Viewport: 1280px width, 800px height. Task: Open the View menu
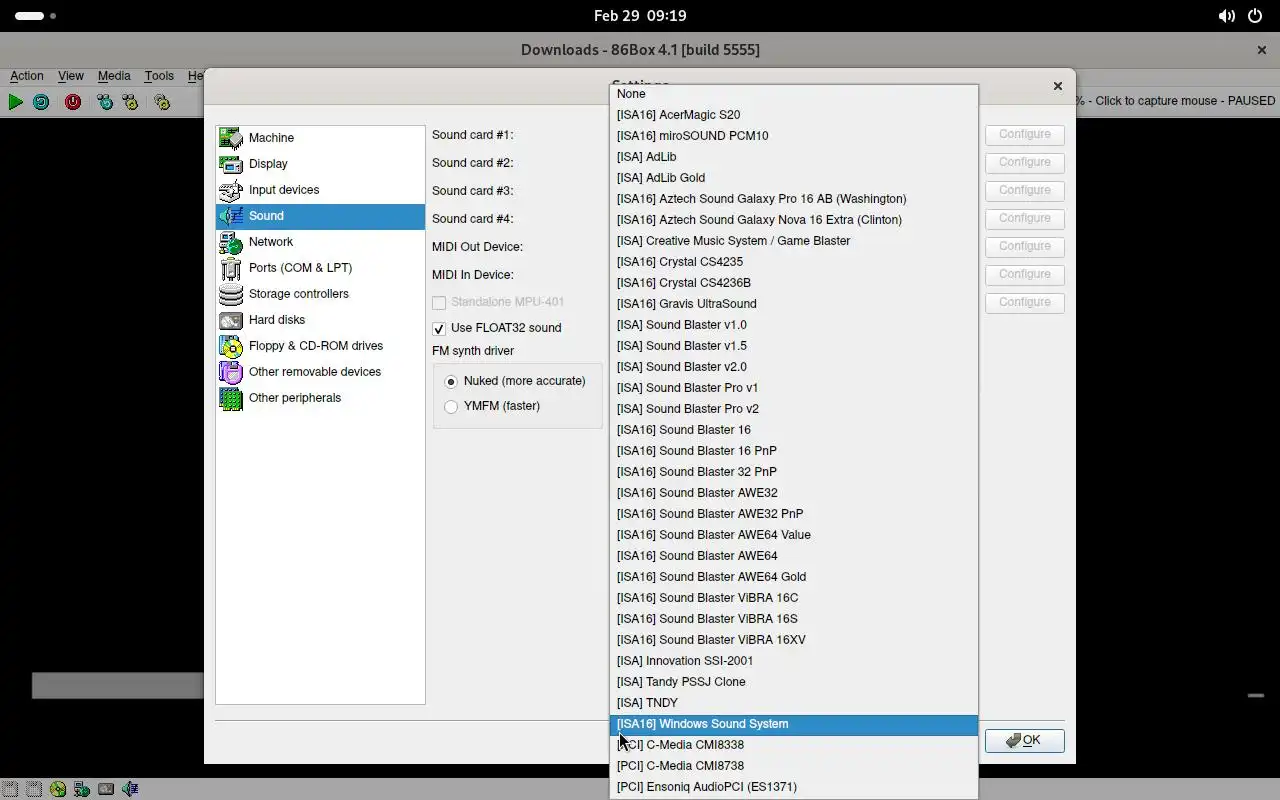(x=71, y=76)
